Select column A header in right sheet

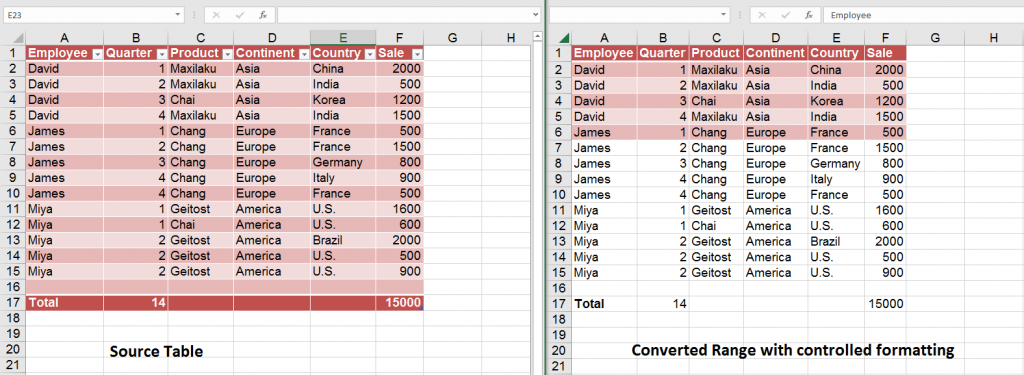pyautogui.click(x=604, y=38)
